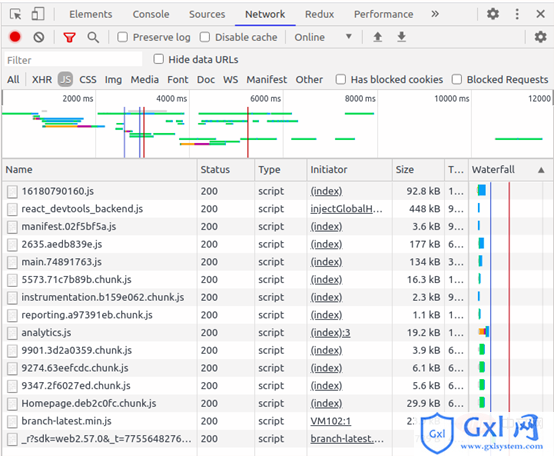Toggle the JS type filter
This screenshot has height=456, width=554.
coord(65,79)
